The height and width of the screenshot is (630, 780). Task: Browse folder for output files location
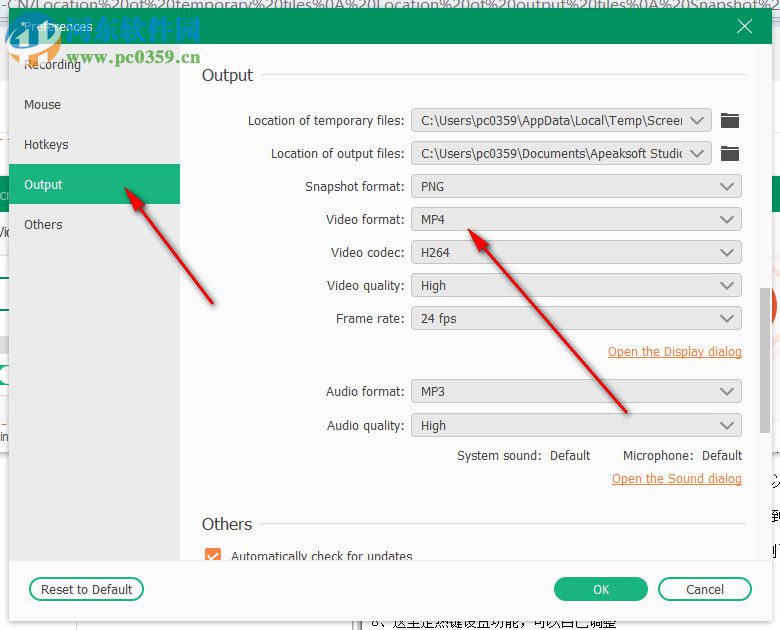click(730, 153)
